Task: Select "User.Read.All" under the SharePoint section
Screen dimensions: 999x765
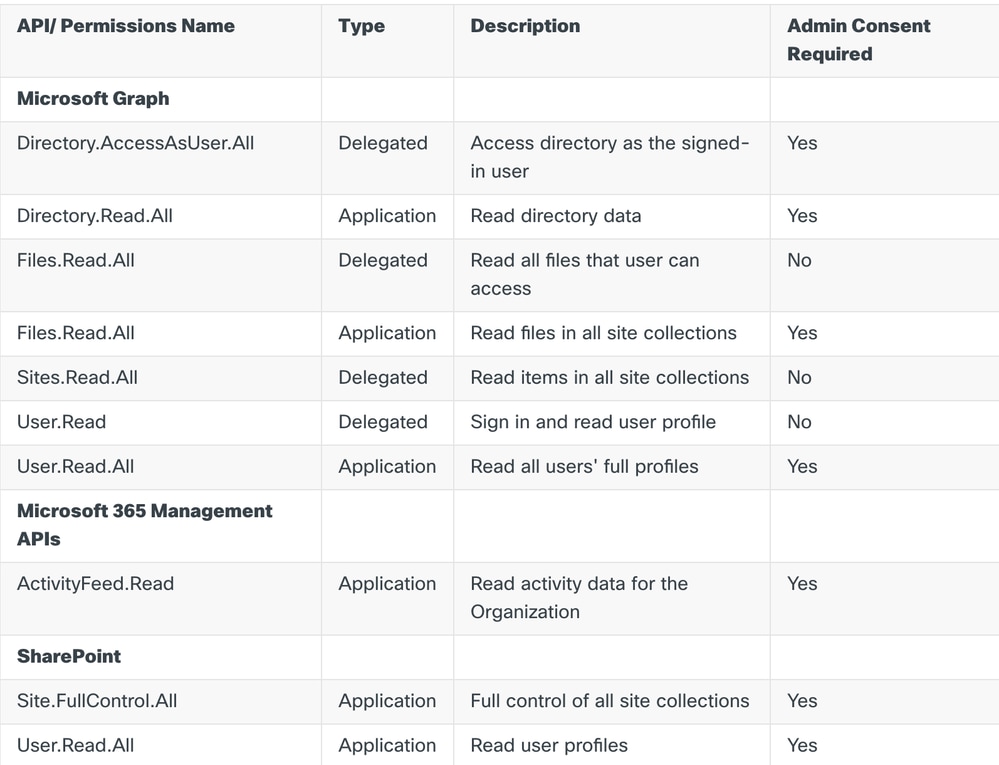Action: tap(76, 746)
